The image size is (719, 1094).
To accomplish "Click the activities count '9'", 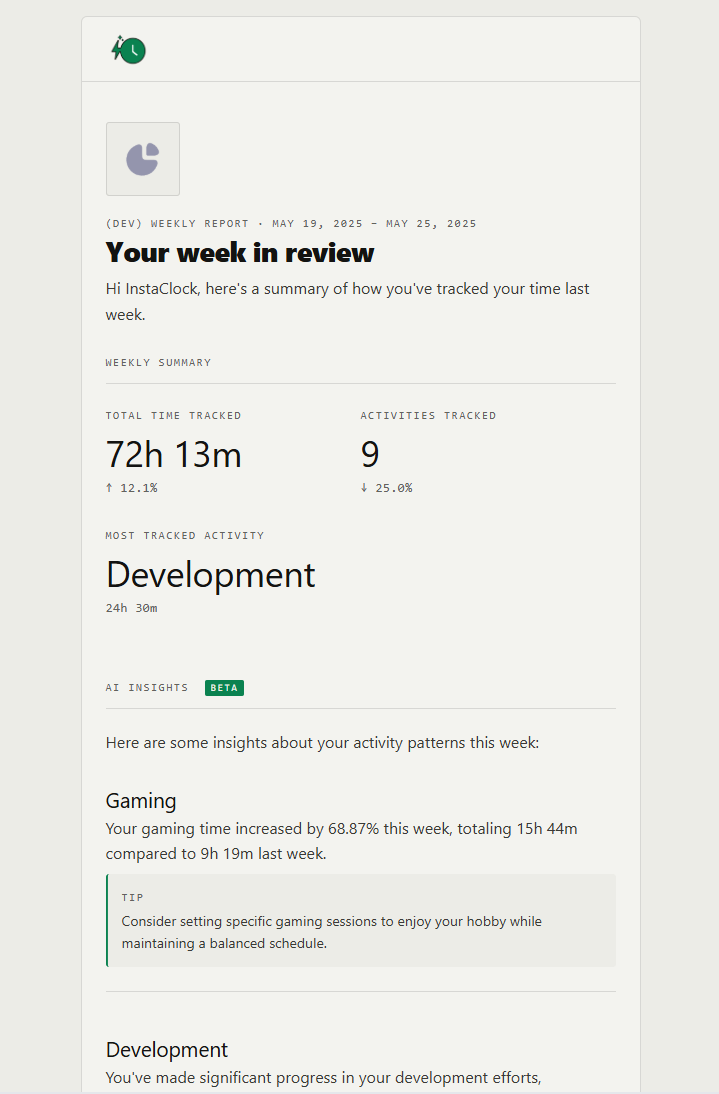I will pos(370,454).
